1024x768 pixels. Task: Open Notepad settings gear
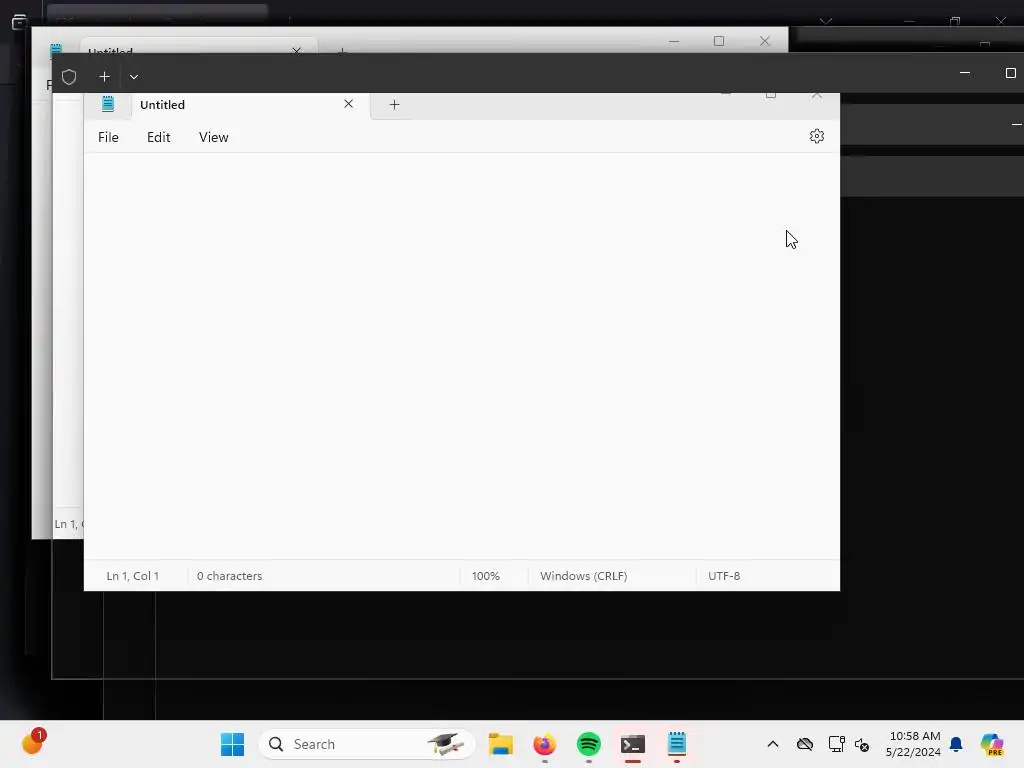(816, 136)
